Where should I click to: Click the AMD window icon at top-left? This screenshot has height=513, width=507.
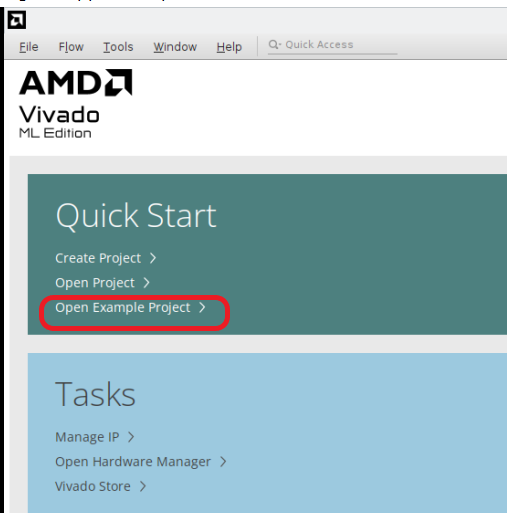[x=17, y=20]
